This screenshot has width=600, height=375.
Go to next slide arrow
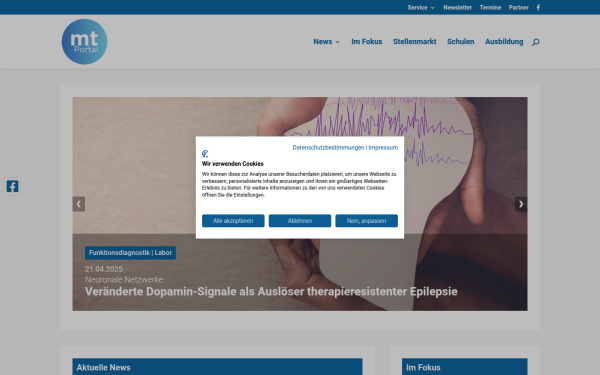tap(521, 204)
